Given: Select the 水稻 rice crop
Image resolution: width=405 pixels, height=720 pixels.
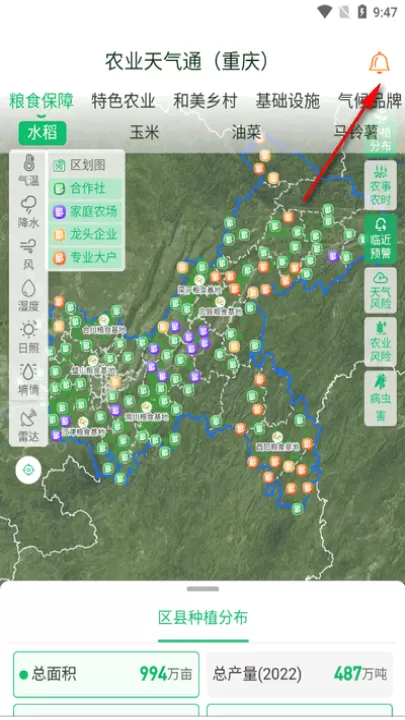Looking at the screenshot, I should [42, 133].
